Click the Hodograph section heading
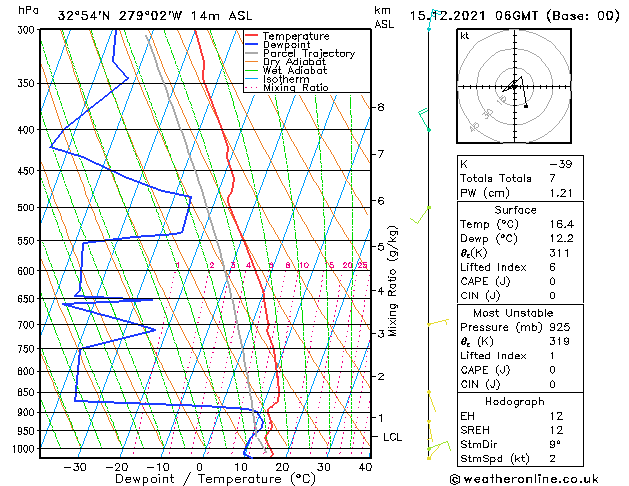 (515, 401)
